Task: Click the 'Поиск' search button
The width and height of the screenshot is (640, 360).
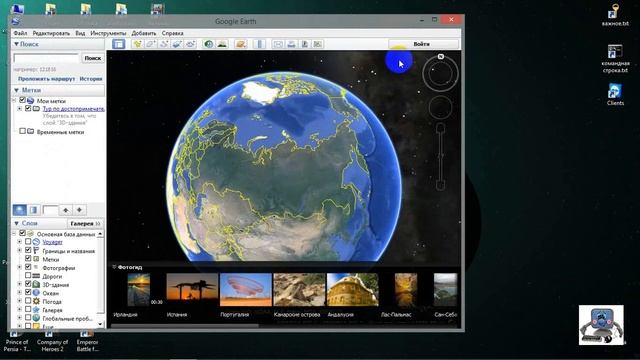Action: click(93, 58)
